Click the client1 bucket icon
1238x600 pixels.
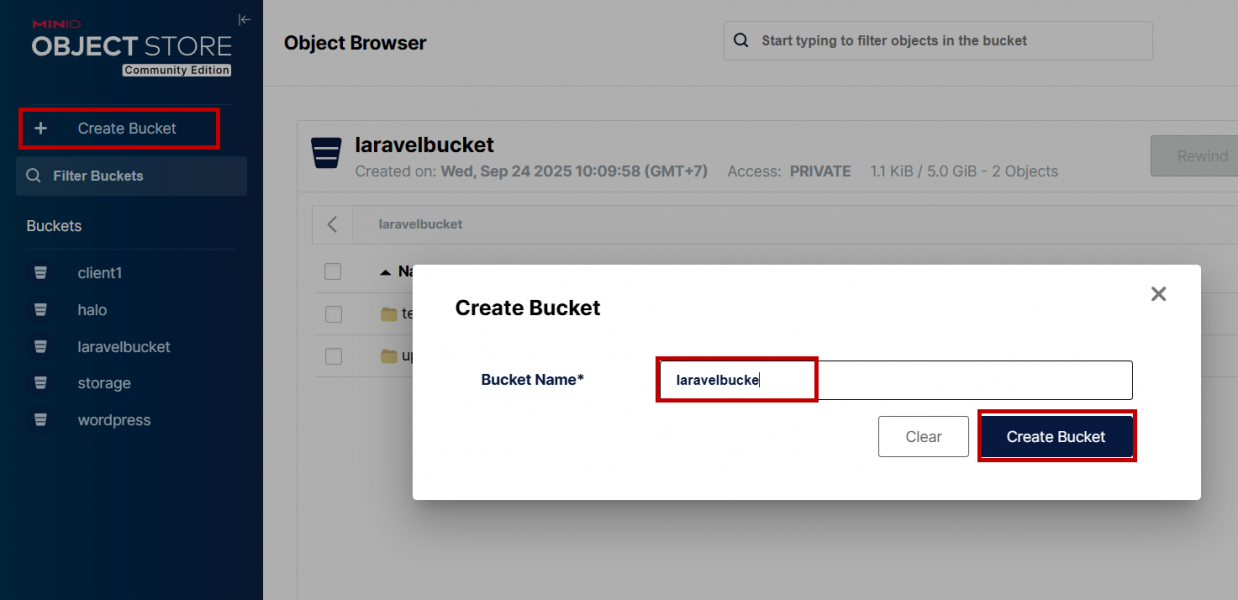[40, 273]
